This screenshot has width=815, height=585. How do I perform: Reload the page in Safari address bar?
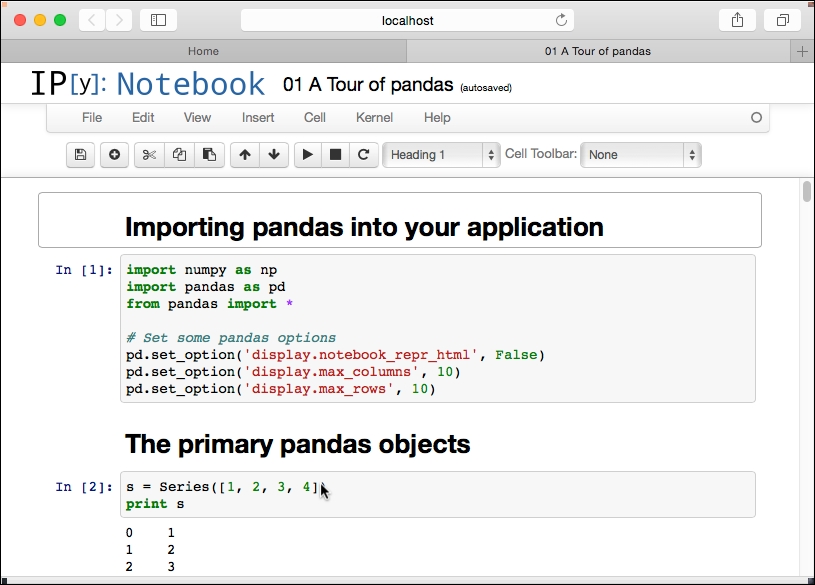pos(561,20)
